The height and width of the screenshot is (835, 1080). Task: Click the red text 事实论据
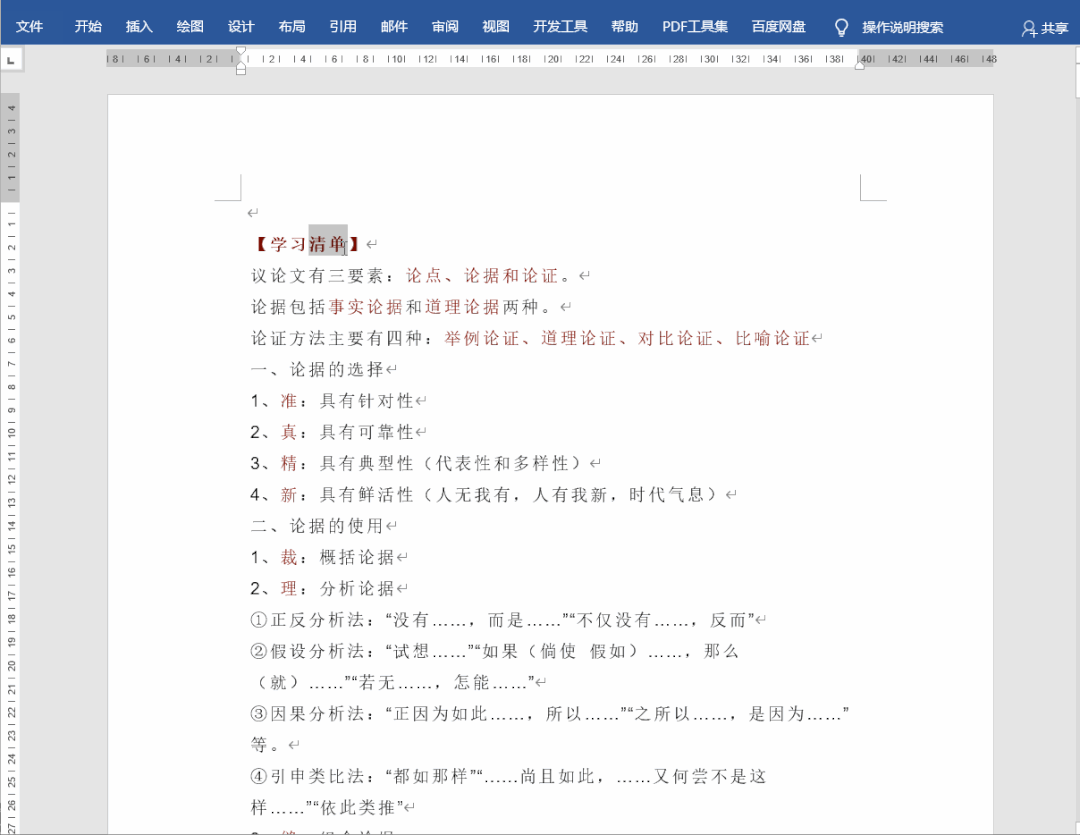pyautogui.click(x=366, y=307)
